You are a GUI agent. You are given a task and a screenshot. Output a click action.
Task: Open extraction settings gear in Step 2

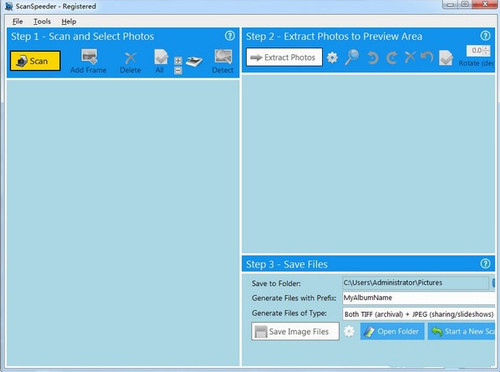332,58
